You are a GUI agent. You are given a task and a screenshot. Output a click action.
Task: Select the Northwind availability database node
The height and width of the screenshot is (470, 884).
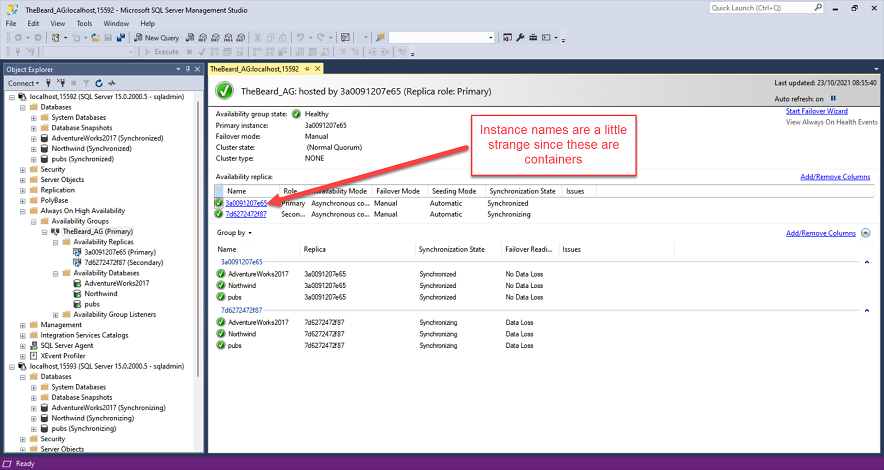pyautogui.click(x=100, y=294)
